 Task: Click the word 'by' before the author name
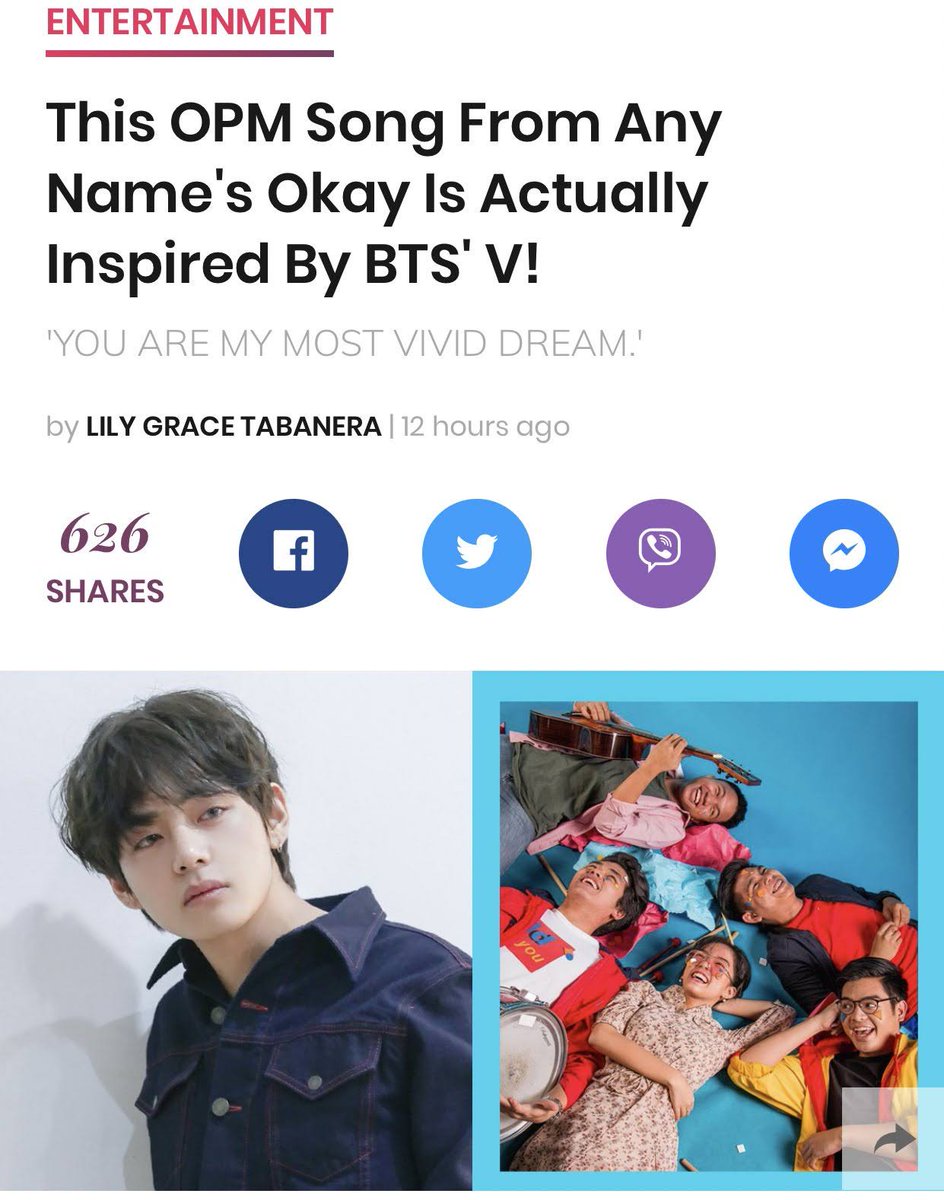[x=62, y=427]
